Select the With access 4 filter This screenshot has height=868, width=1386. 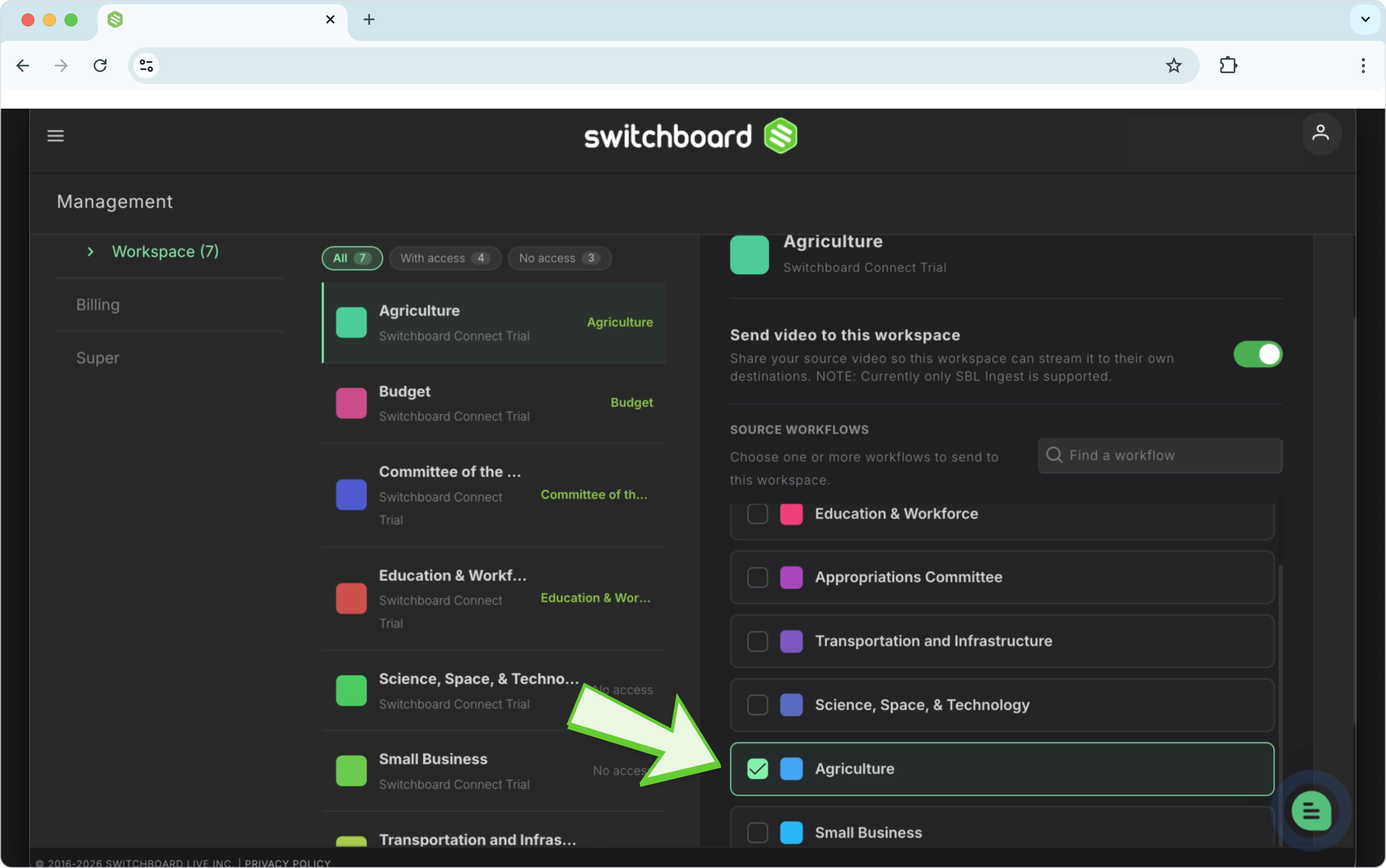(445, 258)
